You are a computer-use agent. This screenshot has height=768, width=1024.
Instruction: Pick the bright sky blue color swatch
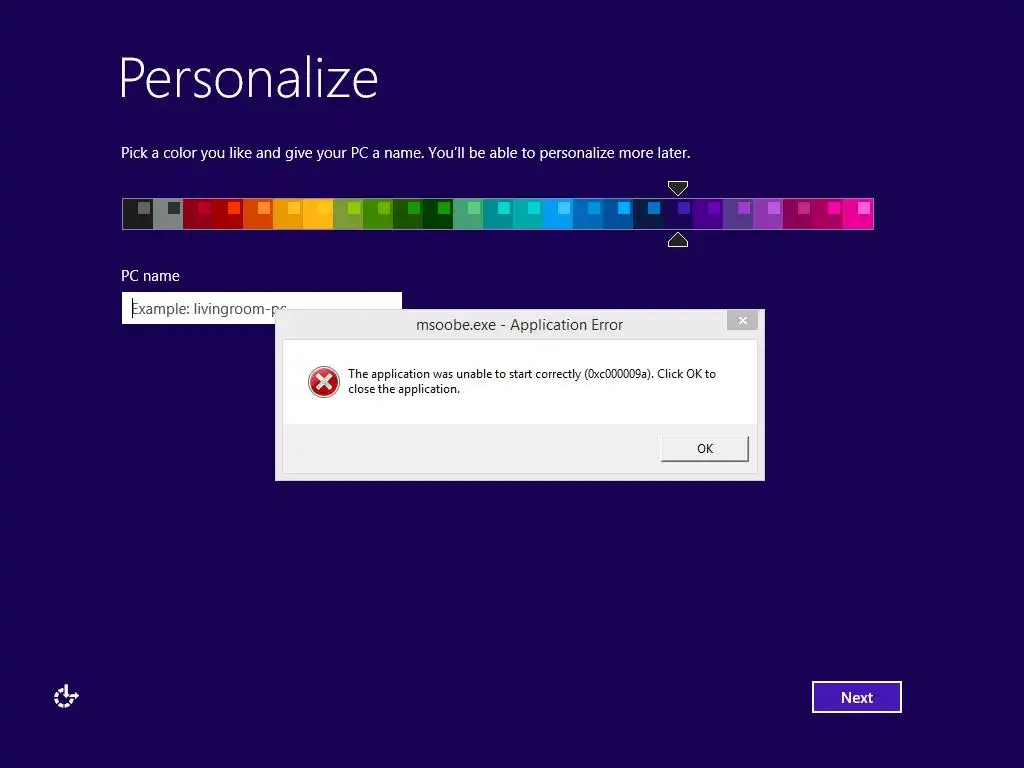[558, 214]
